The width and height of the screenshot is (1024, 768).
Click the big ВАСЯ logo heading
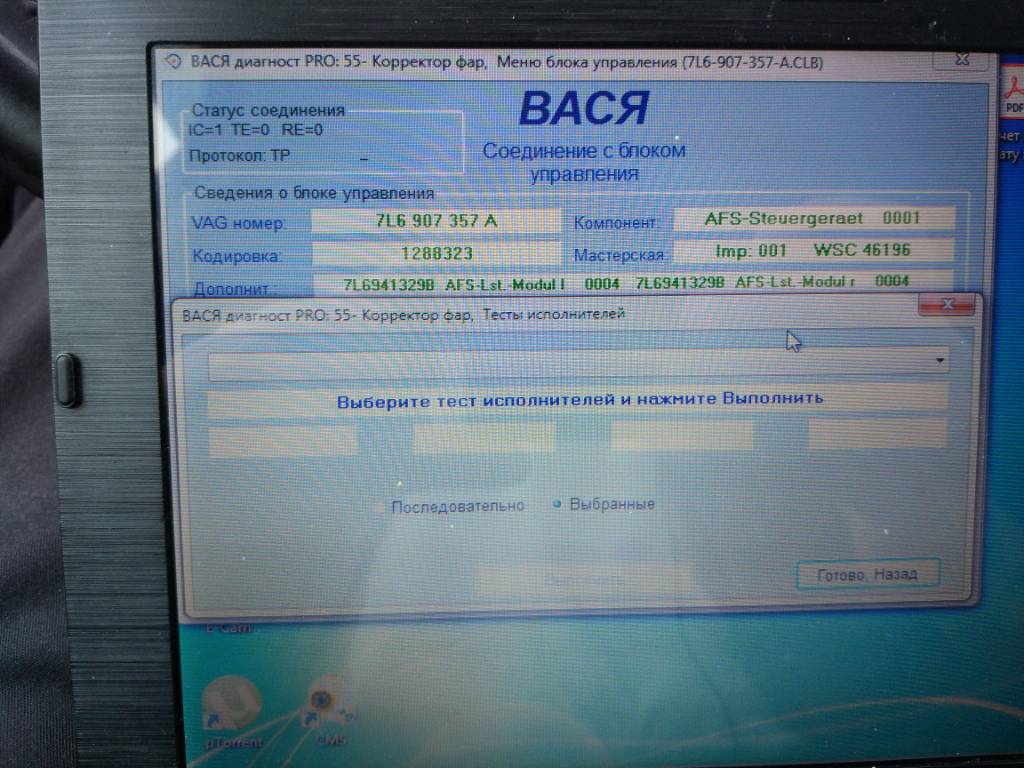[584, 108]
